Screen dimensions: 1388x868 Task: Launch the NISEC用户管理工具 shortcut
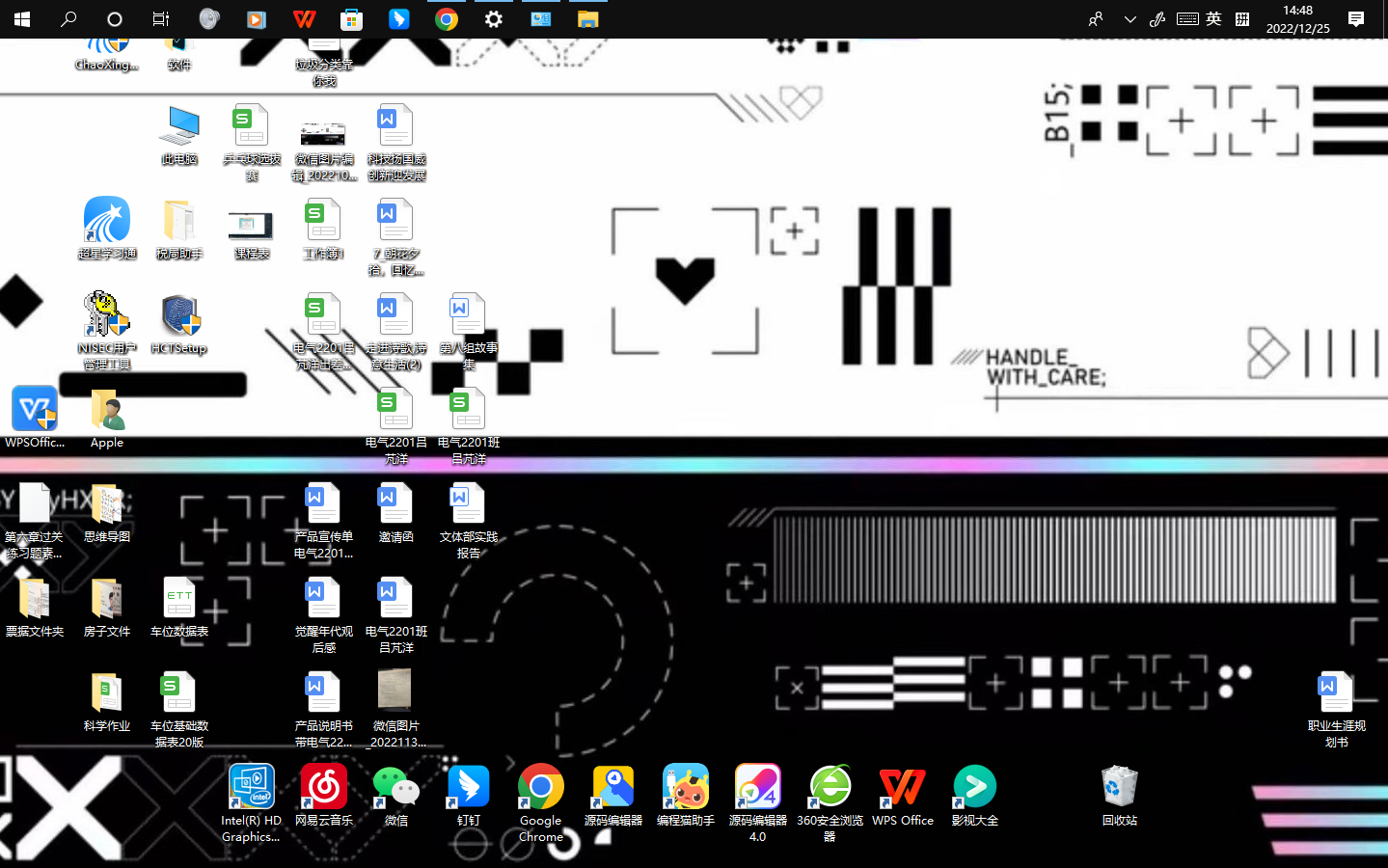pyautogui.click(x=107, y=332)
